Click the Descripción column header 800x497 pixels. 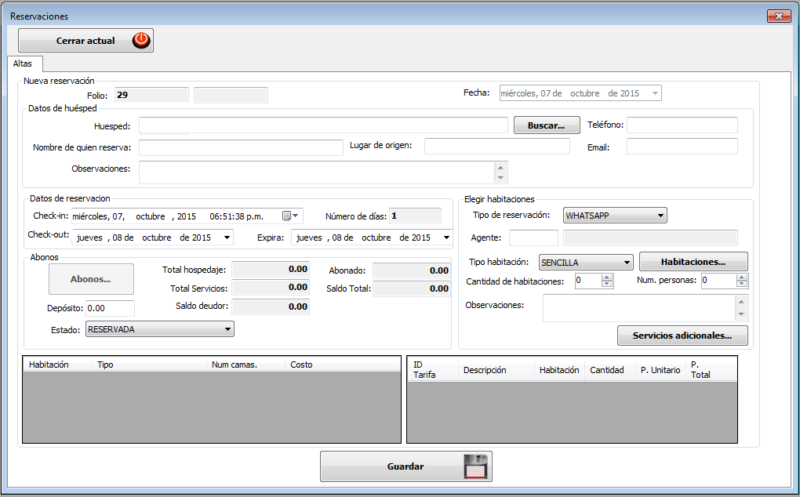click(x=496, y=370)
